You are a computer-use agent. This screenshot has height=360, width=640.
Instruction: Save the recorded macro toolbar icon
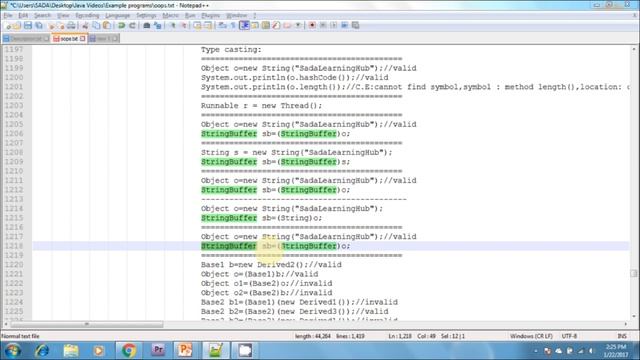[356, 25]
